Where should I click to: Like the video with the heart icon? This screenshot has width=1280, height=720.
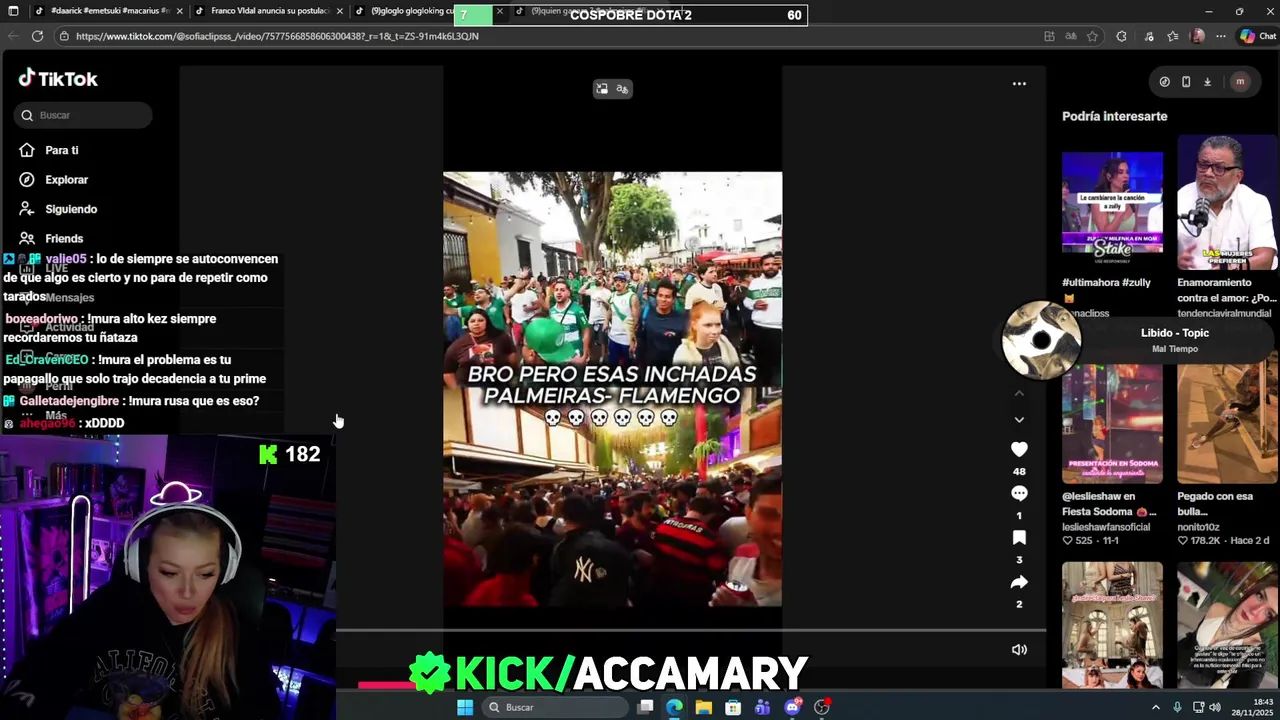click(1019, 450)
